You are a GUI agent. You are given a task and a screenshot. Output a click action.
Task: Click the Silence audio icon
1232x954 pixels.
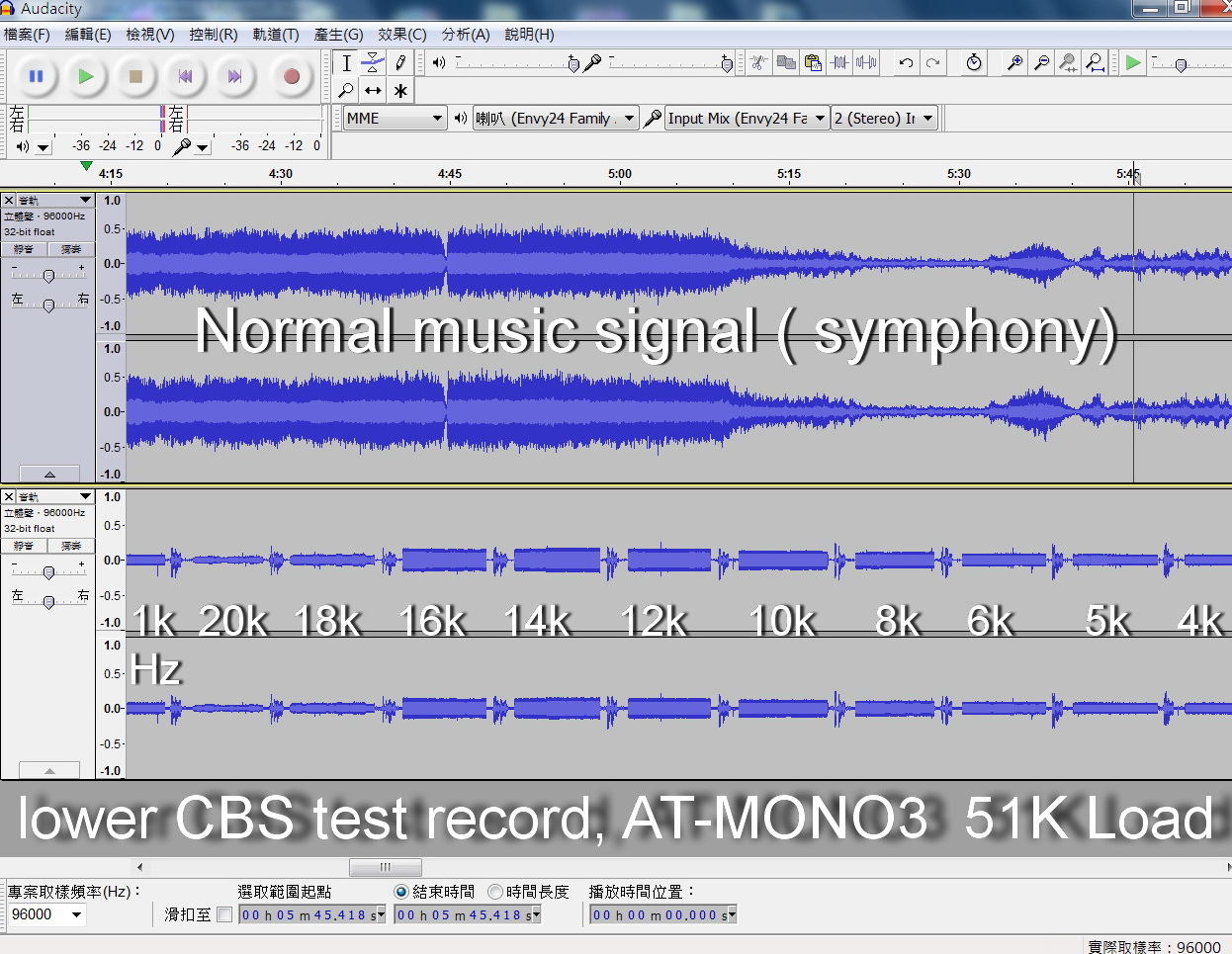[866, 63]
